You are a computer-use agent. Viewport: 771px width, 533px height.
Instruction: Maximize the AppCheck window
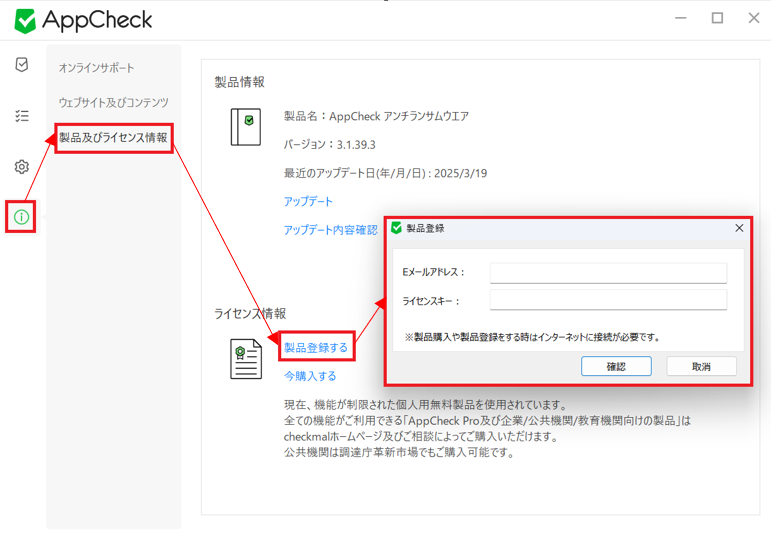pos(717,18)
